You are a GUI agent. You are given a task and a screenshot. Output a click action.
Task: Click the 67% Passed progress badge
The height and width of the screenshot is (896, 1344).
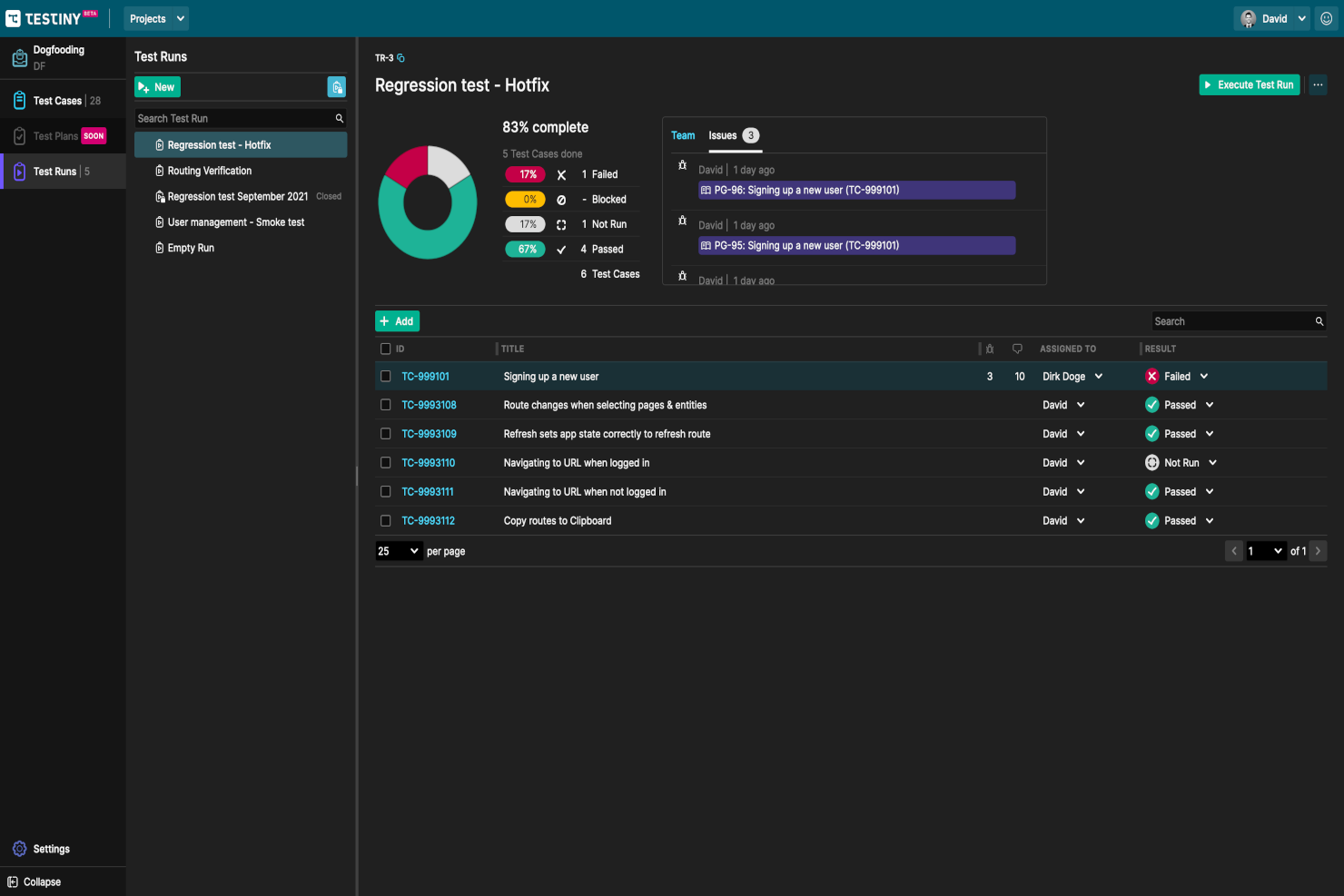[525, 248]
